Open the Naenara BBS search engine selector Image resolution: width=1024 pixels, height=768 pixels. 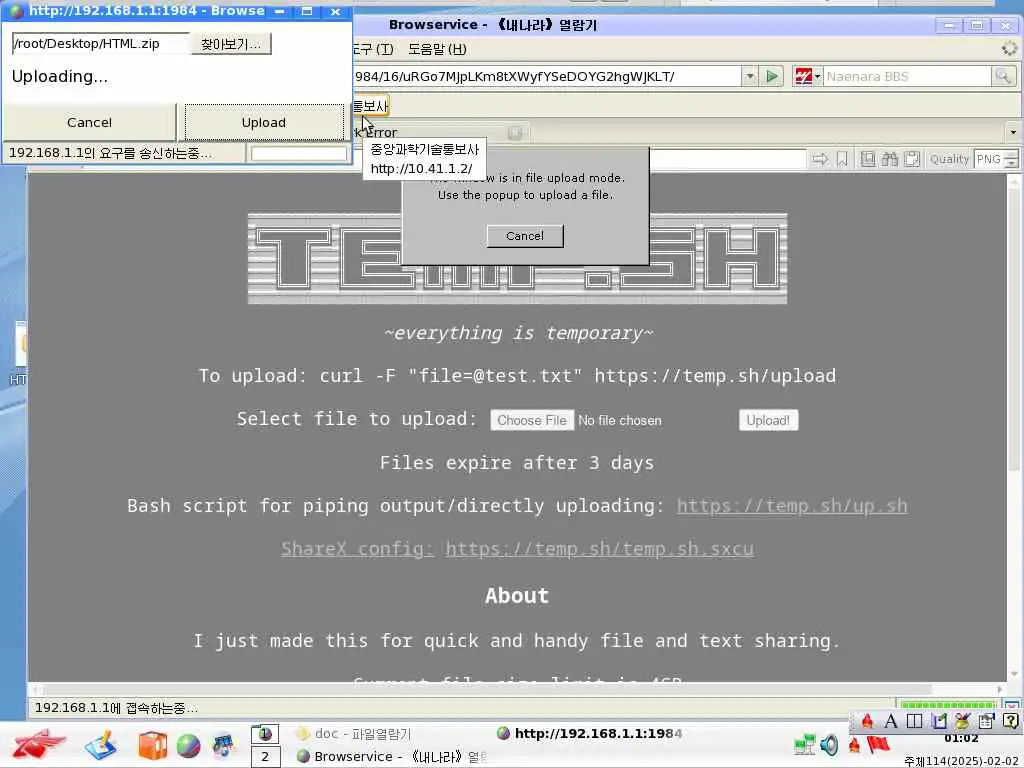point(807,76)
